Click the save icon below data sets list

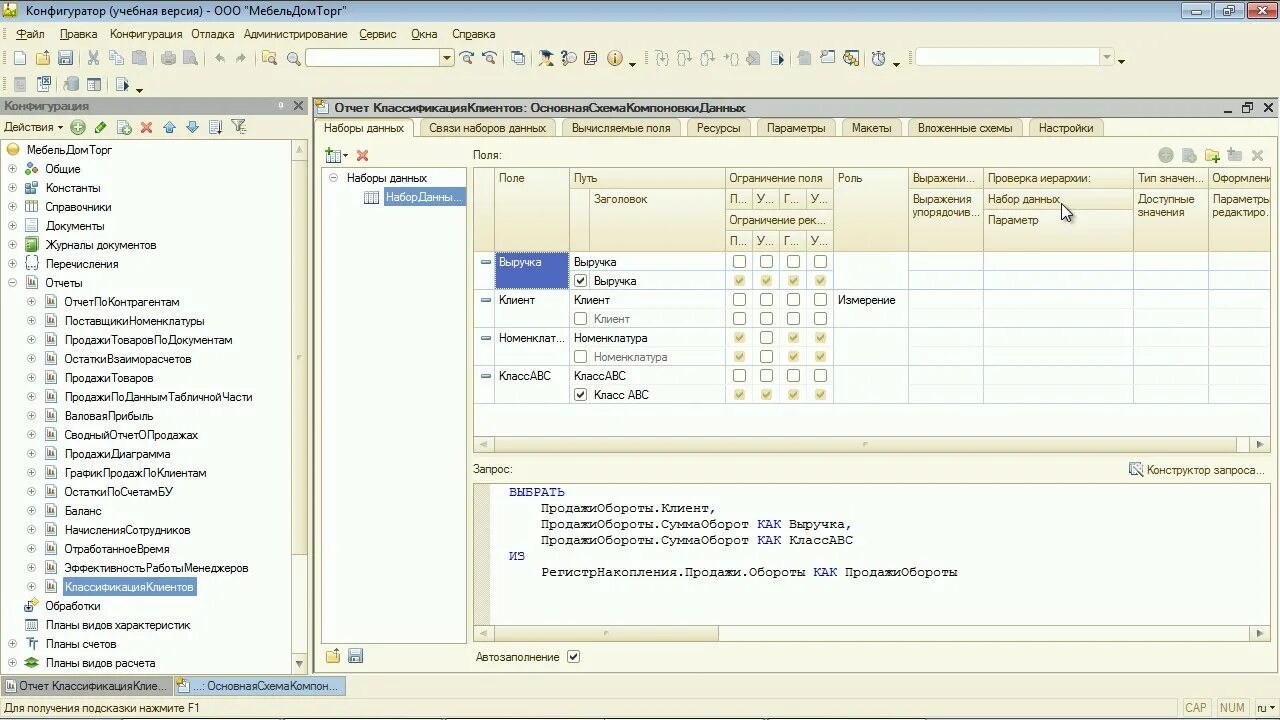point(355,656)
